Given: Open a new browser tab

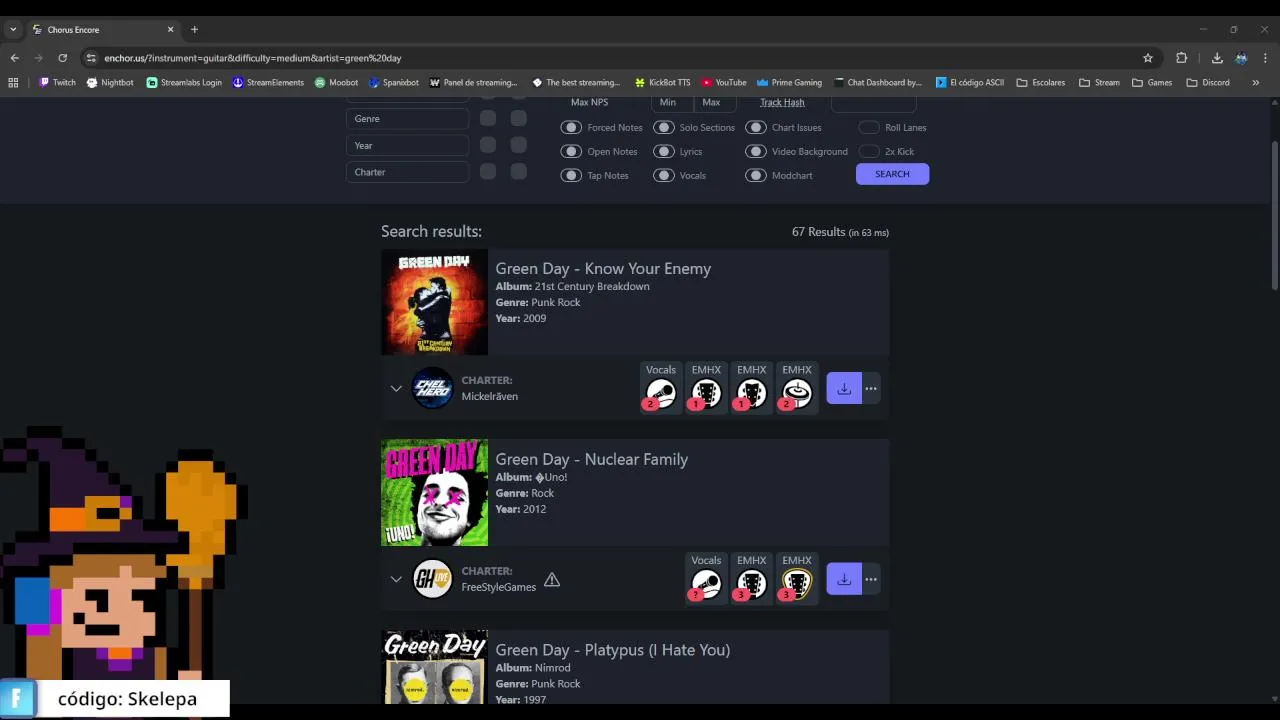Looking at the screenshot, I should coord(194,30).
